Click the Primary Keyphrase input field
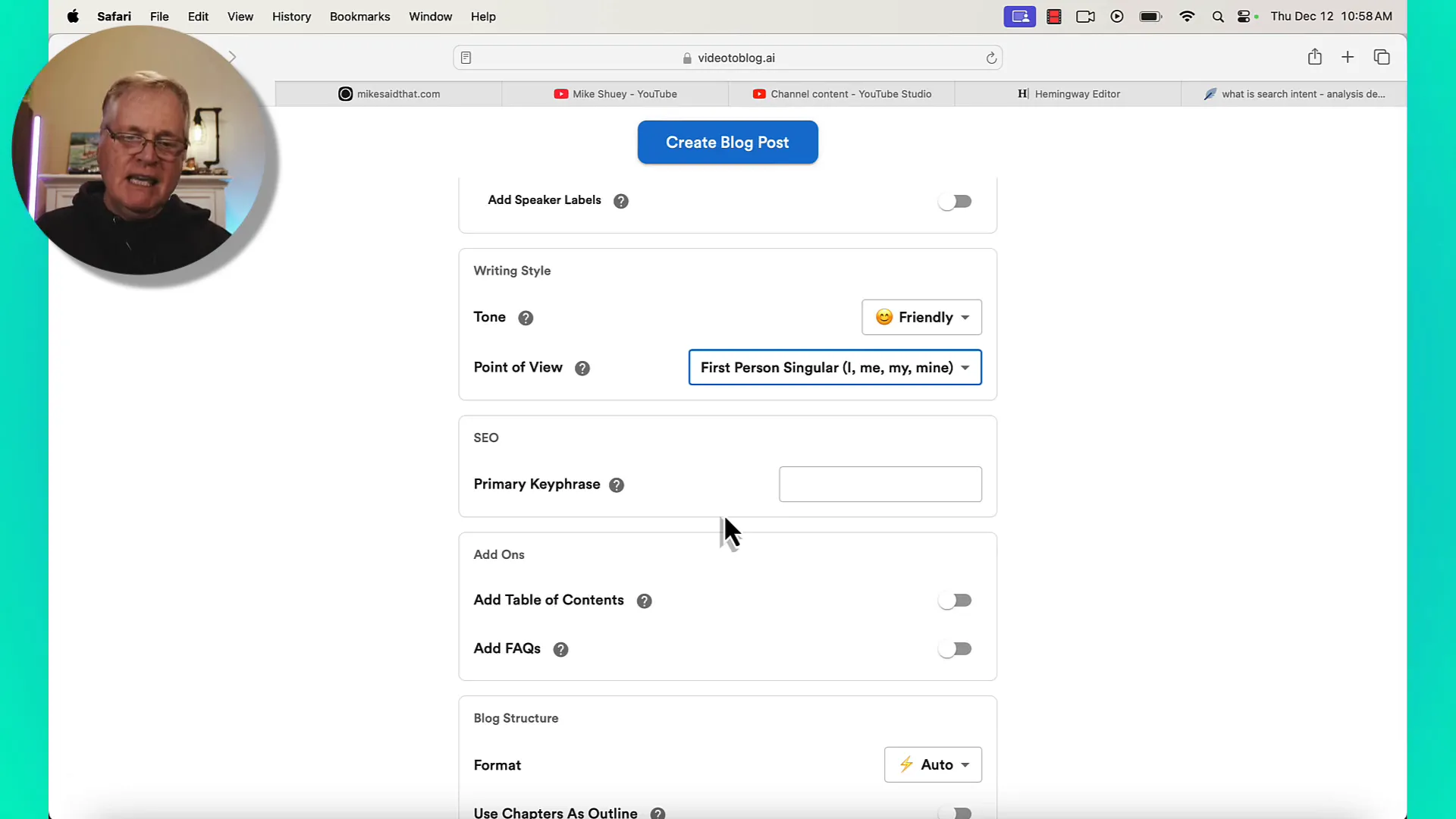Viewport: 1456px width, 819px height. (x=880, y=484)
